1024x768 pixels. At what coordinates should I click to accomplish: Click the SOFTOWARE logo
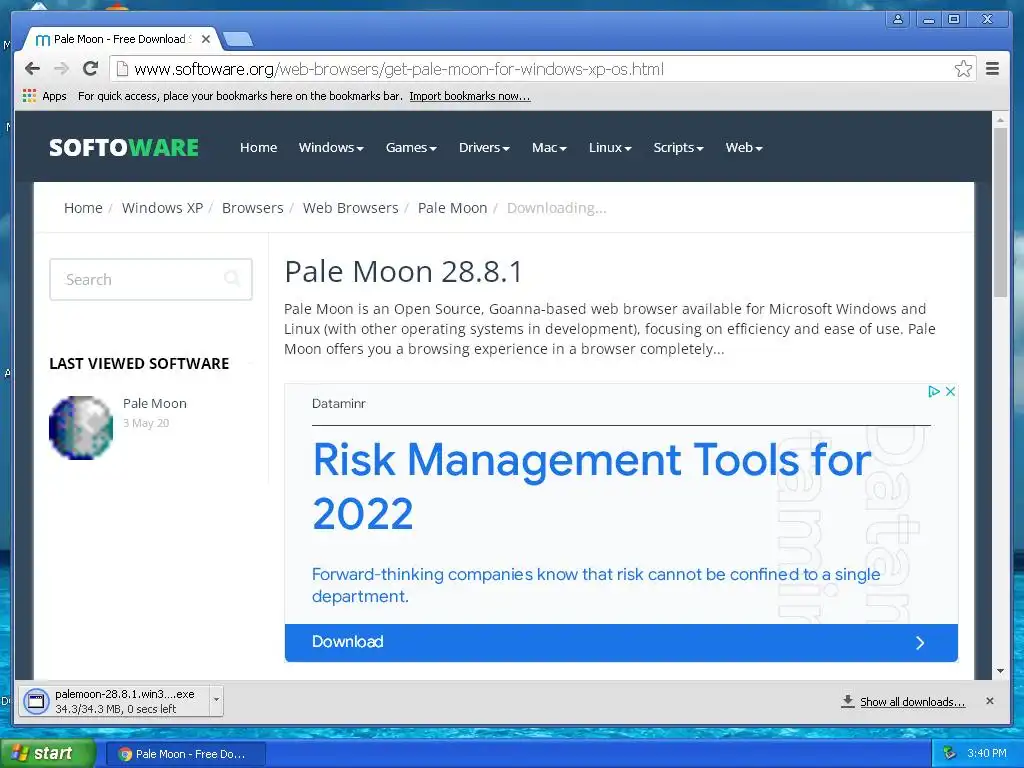[x=124, y=148]
